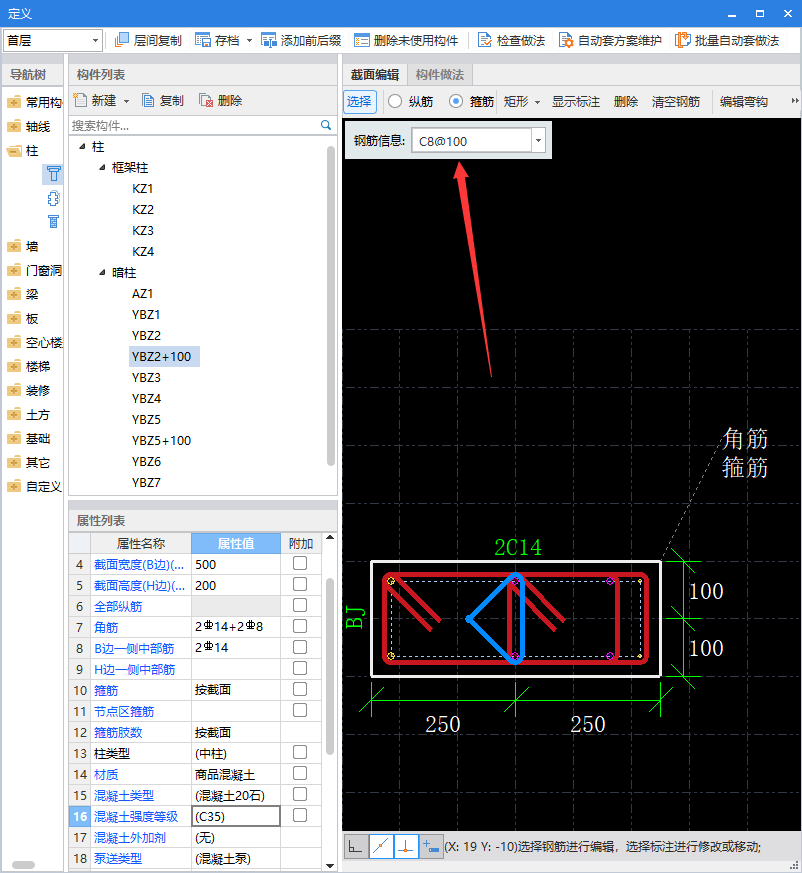Click the 添加前后缀 prefix-suffix icon
This screenshot has width=802, height=873.
click(x=269, y=40)
